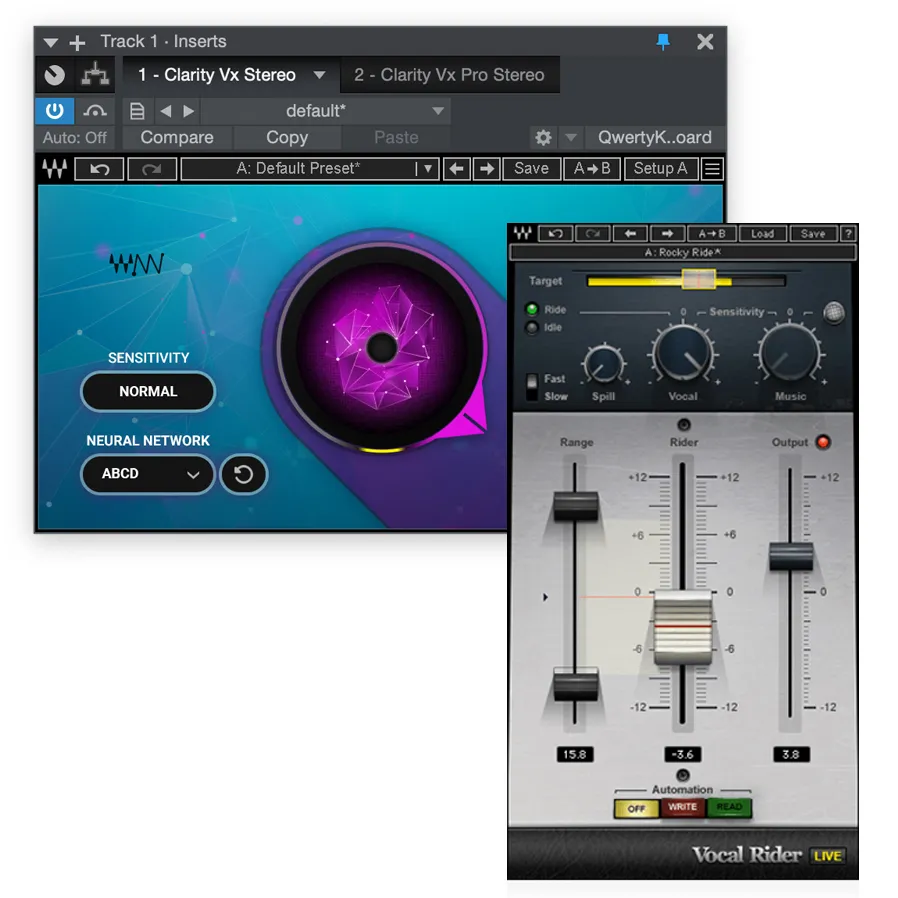Viewport: 898px width, 898px height.
Task: Click the Copy button
Action: coord(287,137)
